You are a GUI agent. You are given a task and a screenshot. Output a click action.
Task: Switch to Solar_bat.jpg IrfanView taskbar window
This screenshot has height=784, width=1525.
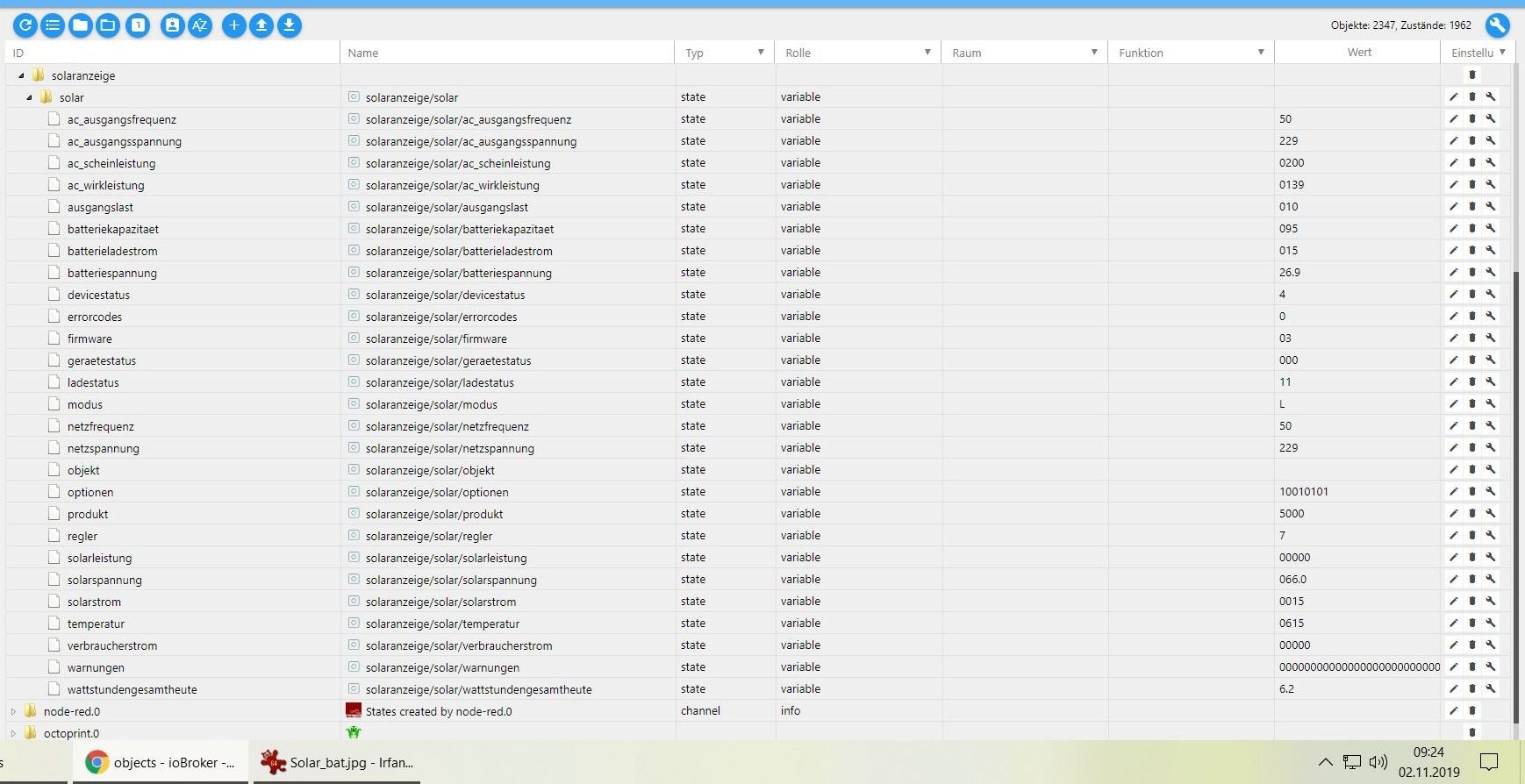(x=337, y=762)
